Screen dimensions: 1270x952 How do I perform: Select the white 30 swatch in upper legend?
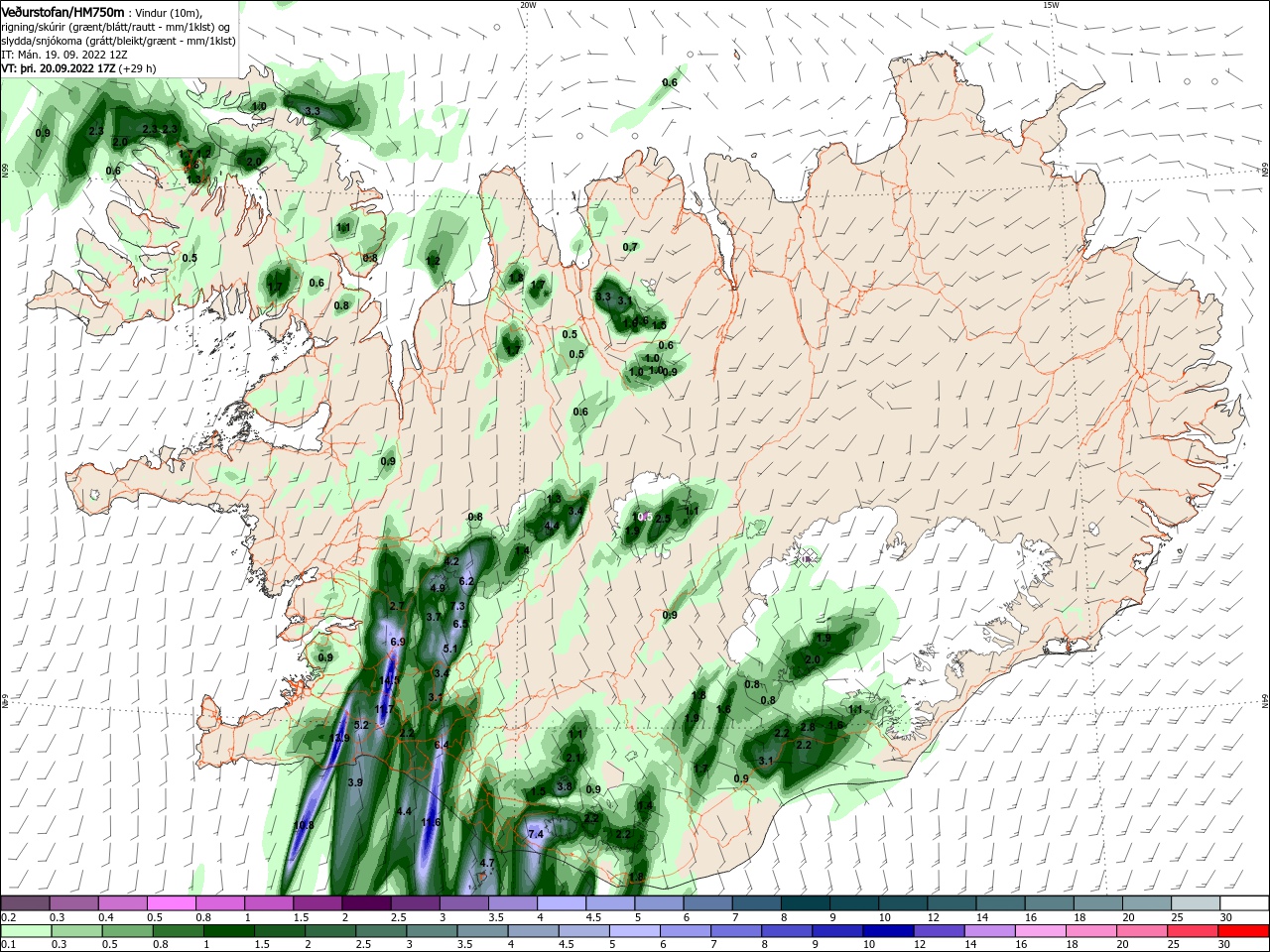click(x=1245, y=903)
